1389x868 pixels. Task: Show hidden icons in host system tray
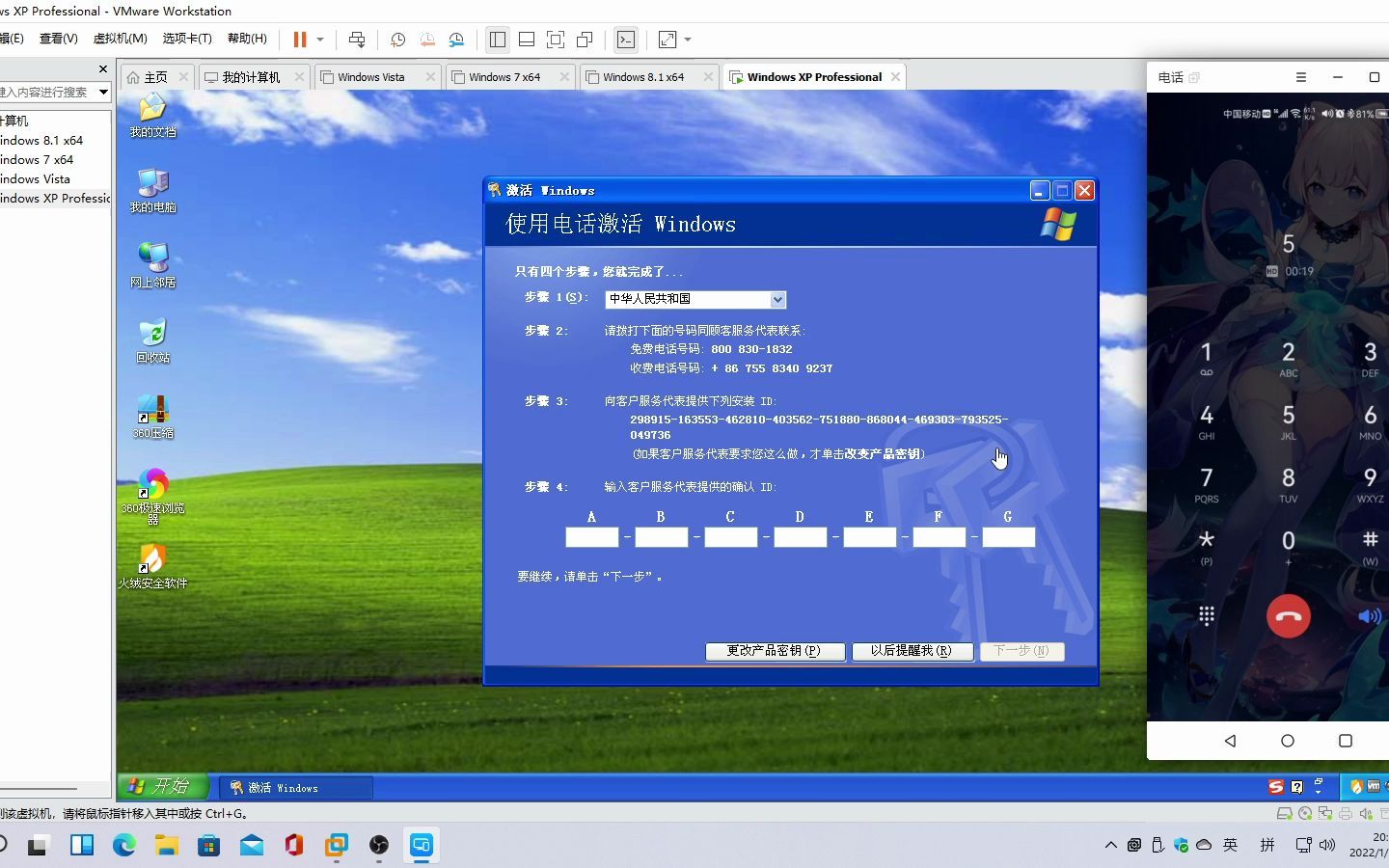1111,845
